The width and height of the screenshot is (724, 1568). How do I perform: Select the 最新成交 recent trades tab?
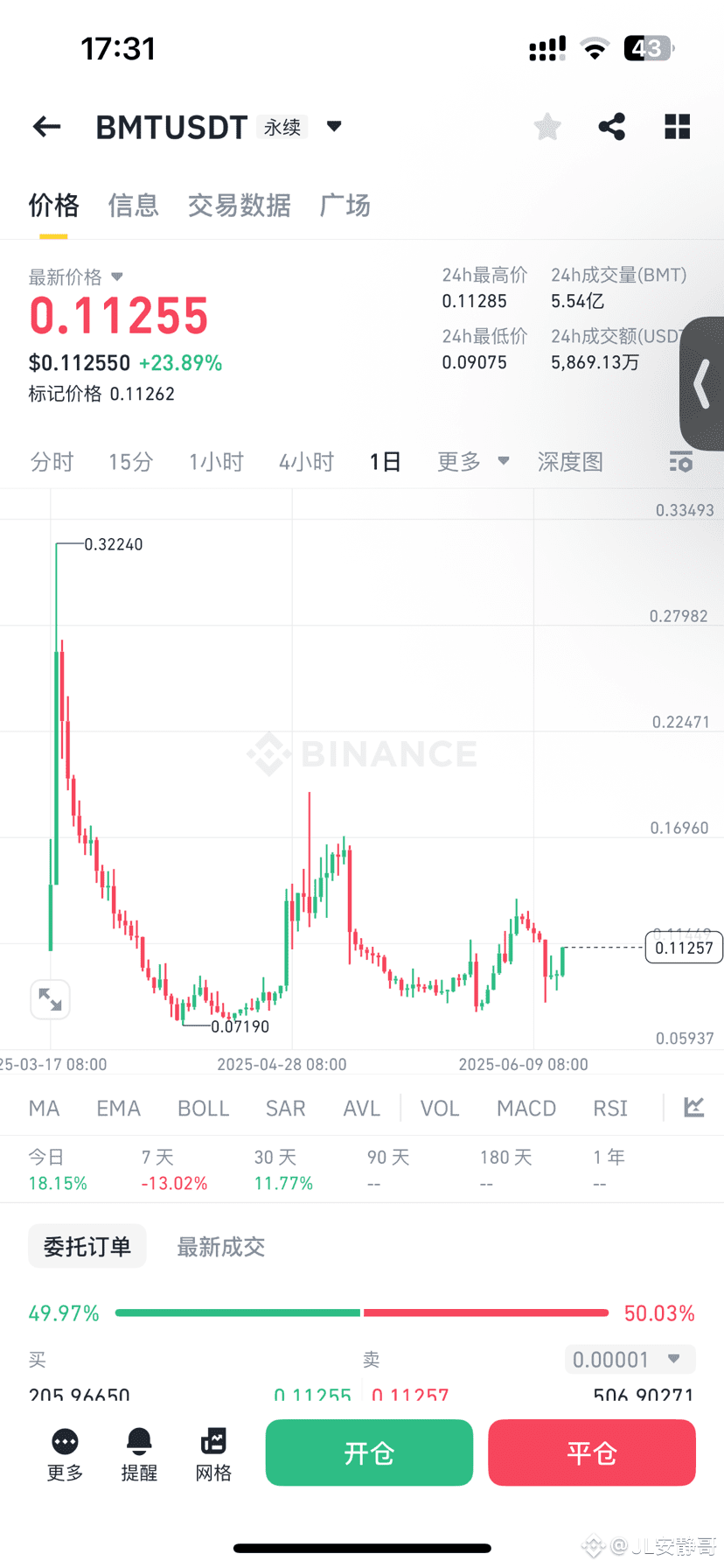[220, 1246]
